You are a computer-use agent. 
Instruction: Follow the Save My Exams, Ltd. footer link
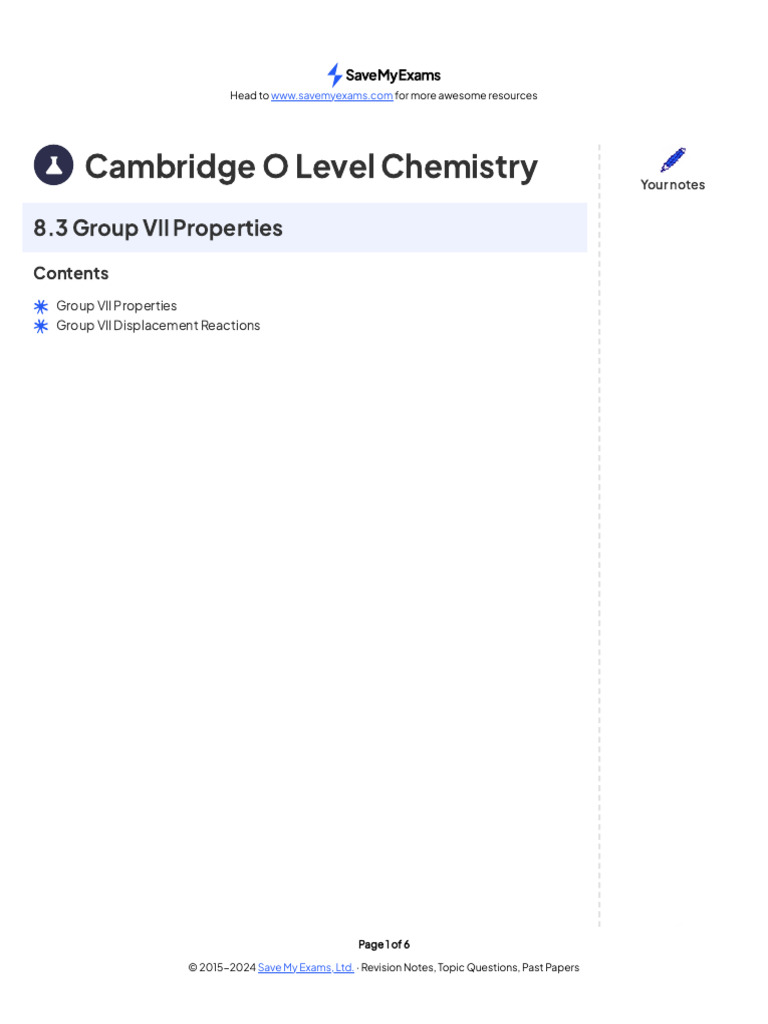306,967
